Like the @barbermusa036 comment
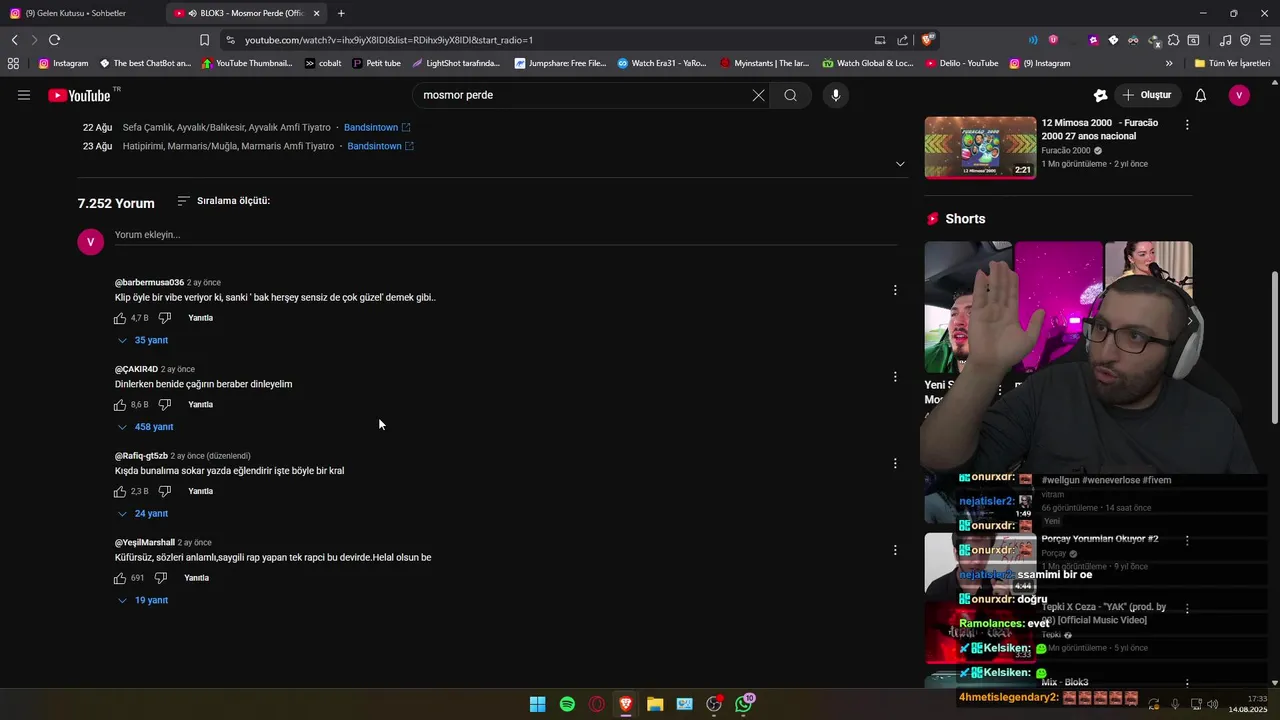 (120, 318)
